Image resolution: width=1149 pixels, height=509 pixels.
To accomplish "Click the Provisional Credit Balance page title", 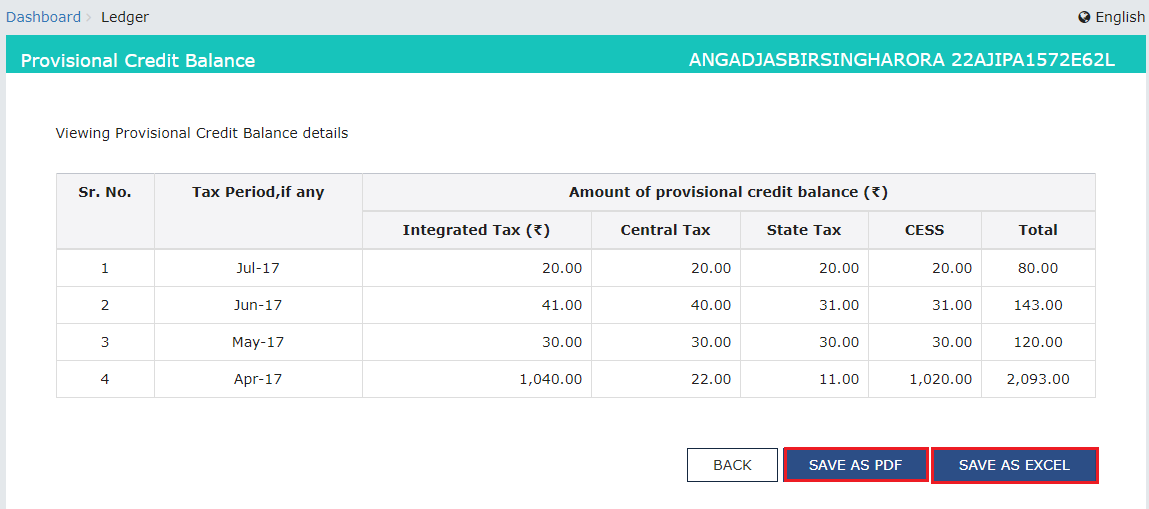I will (x=138, y=61).
